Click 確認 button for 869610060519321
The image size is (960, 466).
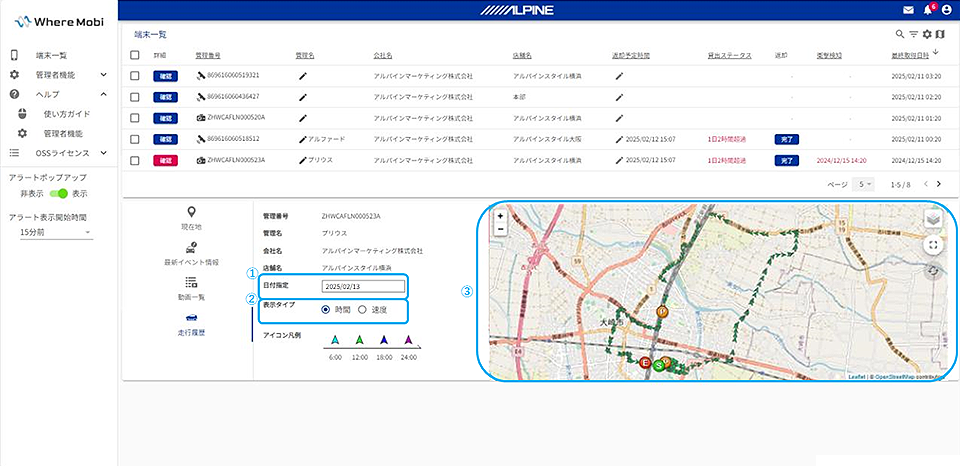165,76
